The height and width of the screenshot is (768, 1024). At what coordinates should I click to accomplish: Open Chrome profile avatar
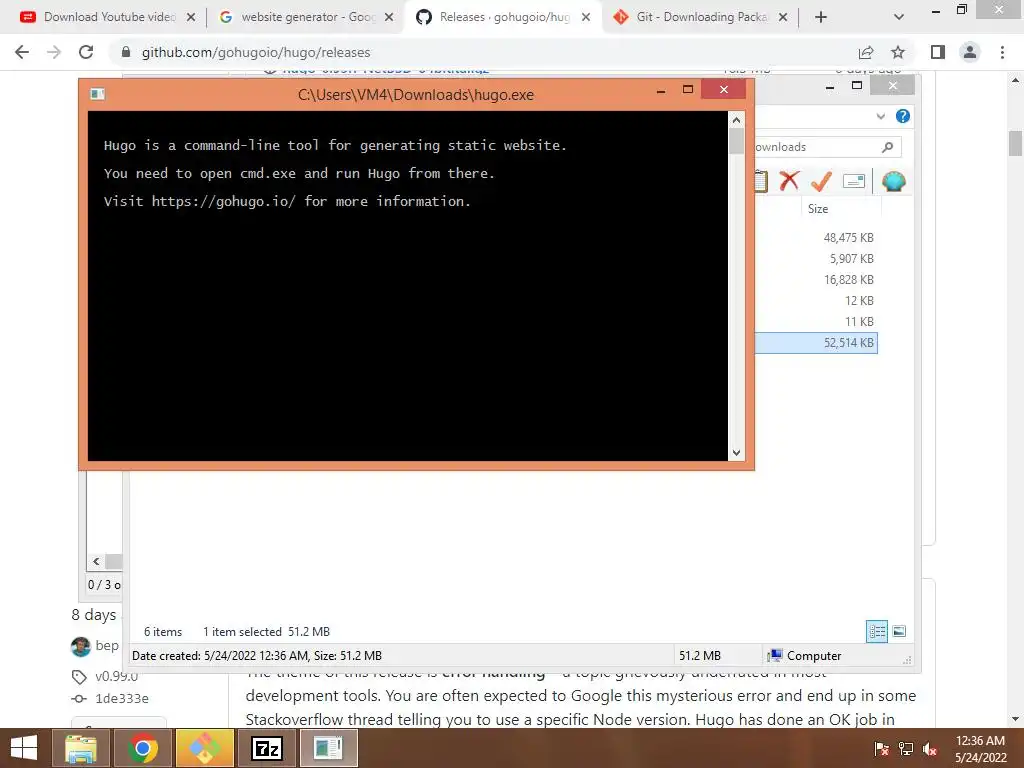tap(970, 52)
